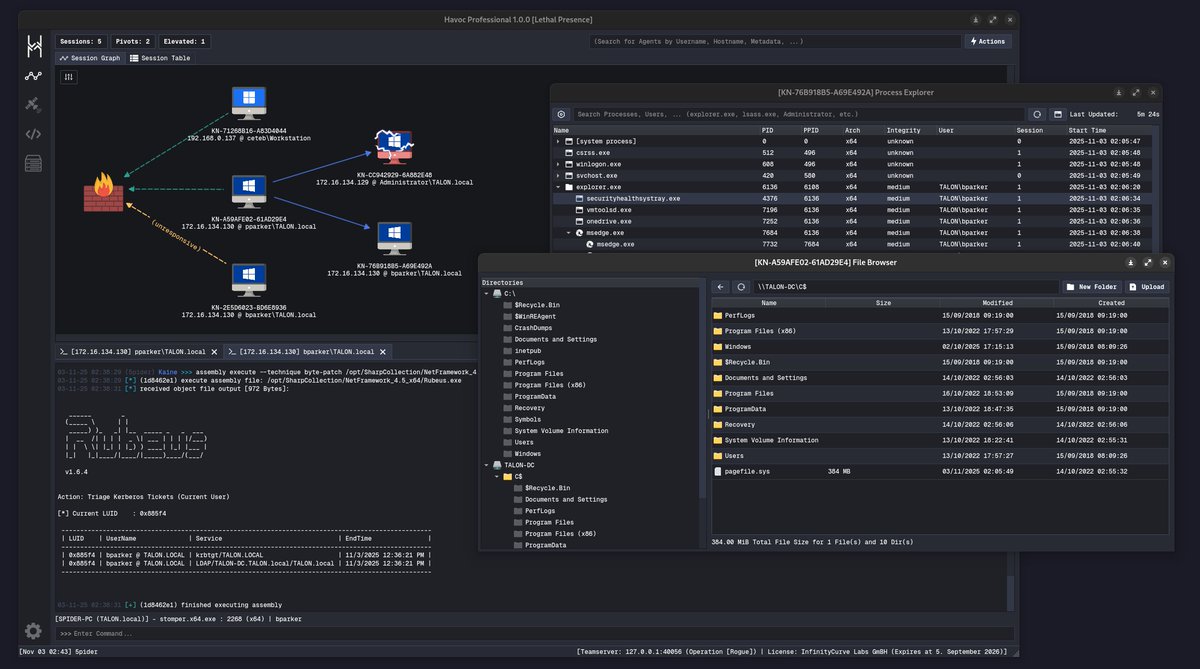
Task: Select ProgramData row in file list
Action: [x=940, y=409]
